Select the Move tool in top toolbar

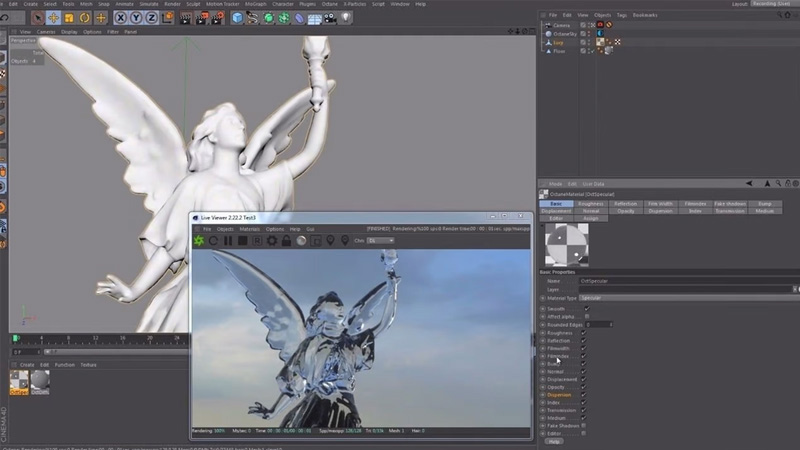coord(53,18)
